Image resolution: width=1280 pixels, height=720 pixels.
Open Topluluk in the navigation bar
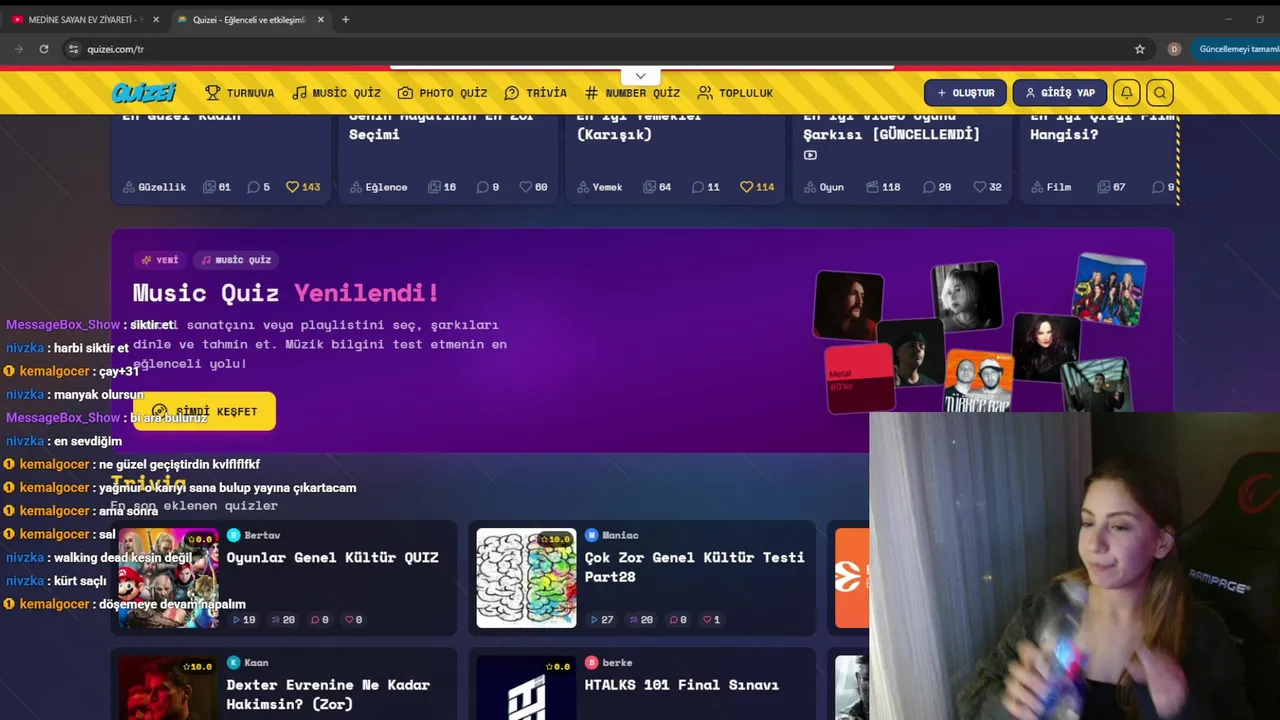coord(735,93)
